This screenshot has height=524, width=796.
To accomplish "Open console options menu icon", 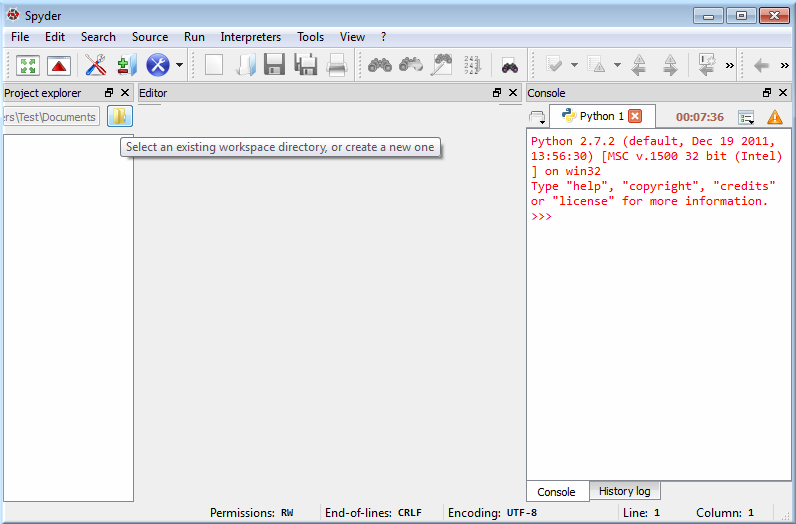I will [x=746, y=117].
